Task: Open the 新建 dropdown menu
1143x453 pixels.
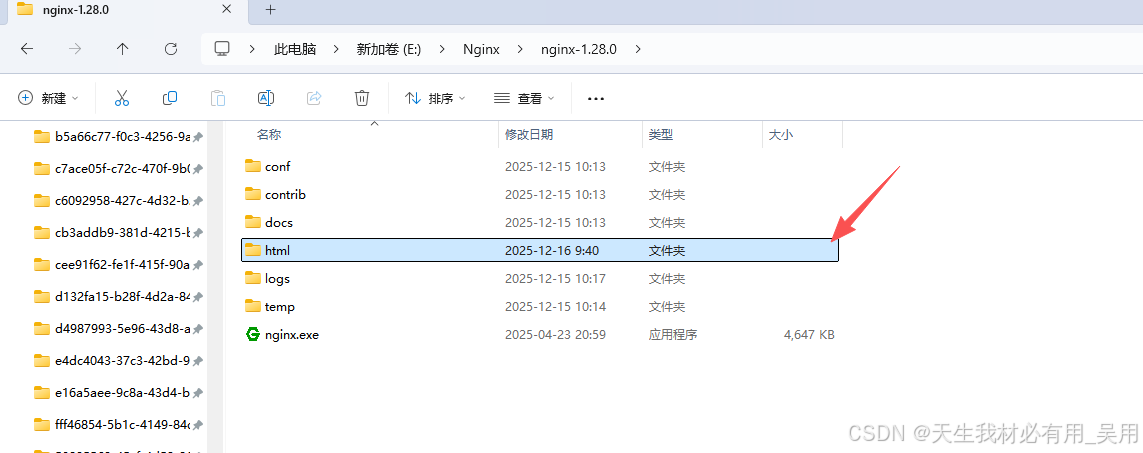Action: pyautogui.click(x=48, y=98)
